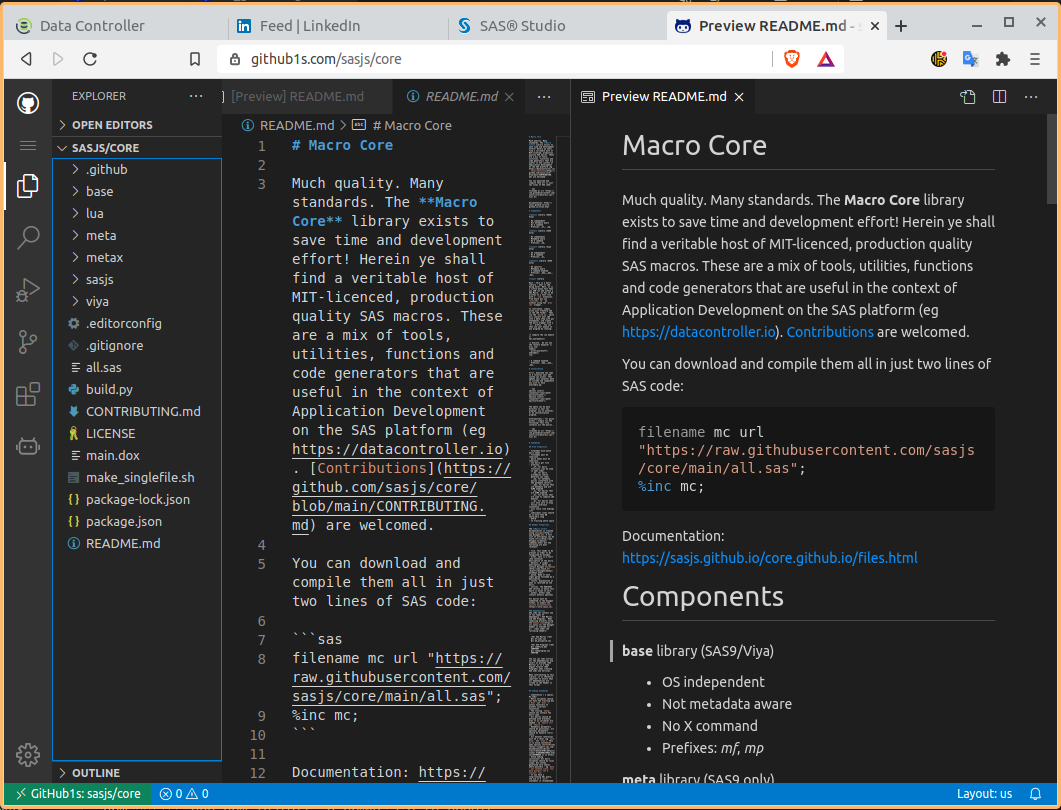Open the Search view icon
Image resolution: width=1061 pixels, height=810 pixels.
point(28,238)
